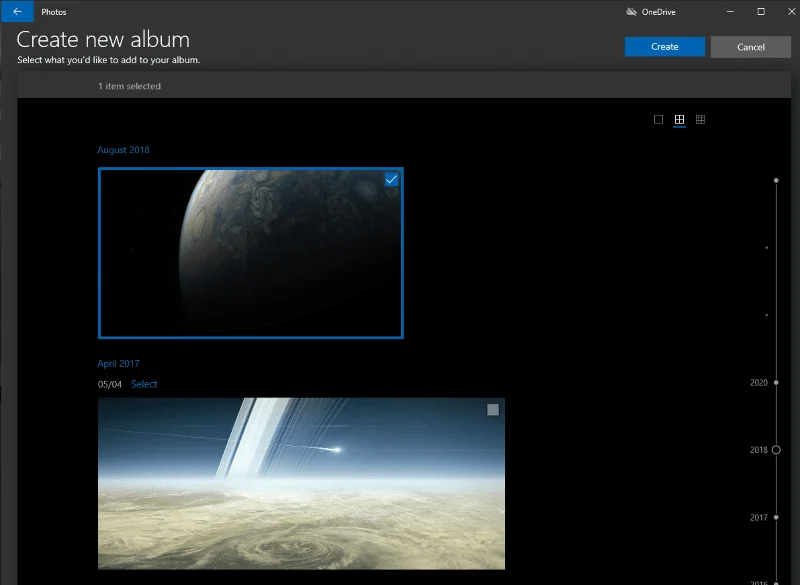
Task: Click the 05/04 date label
Action: (x=110, y=385)
